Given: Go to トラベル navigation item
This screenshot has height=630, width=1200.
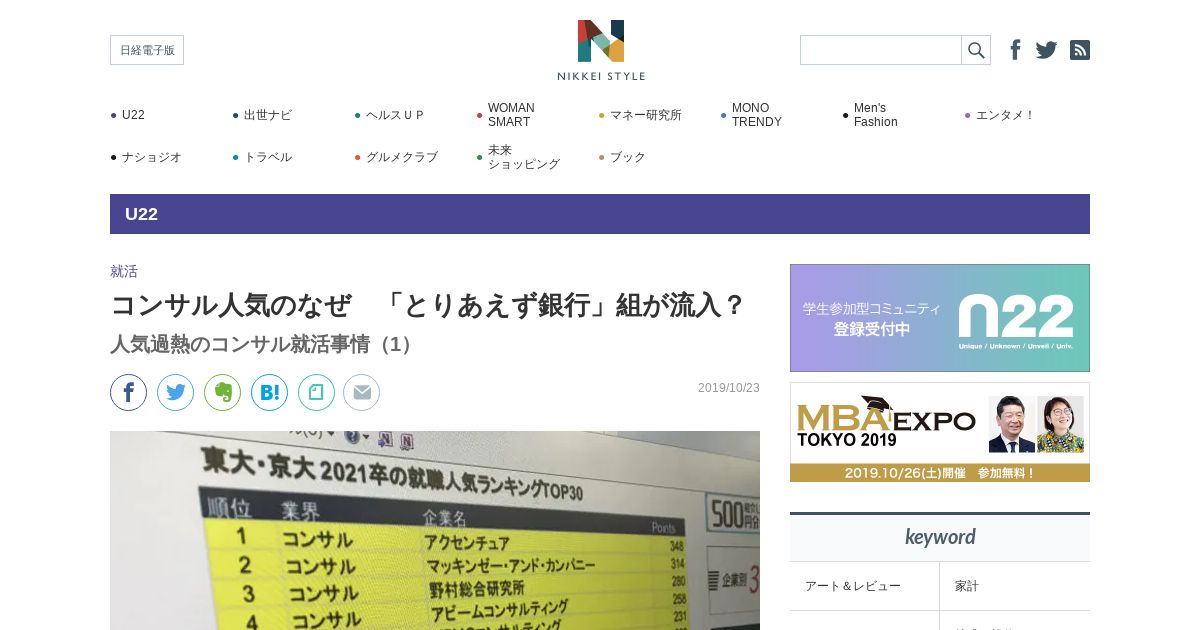Looking at the screenshot, I should [267, 157].
